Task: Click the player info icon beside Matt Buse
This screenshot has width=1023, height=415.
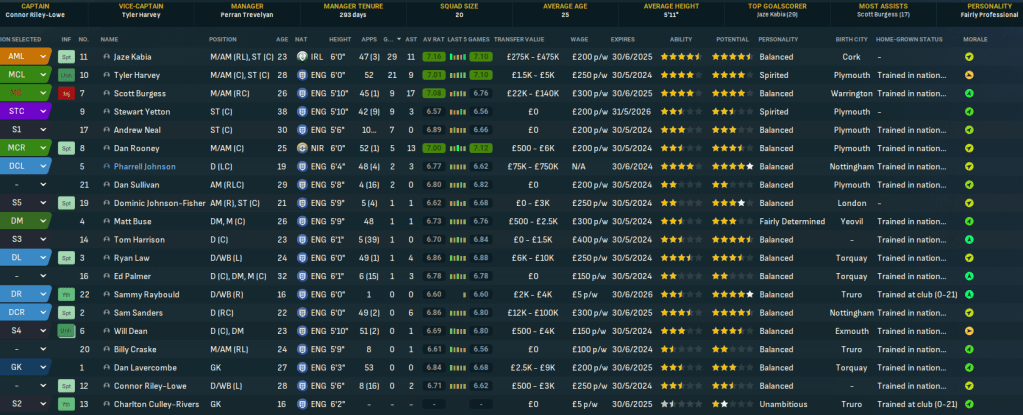Action: click(107, 221)
